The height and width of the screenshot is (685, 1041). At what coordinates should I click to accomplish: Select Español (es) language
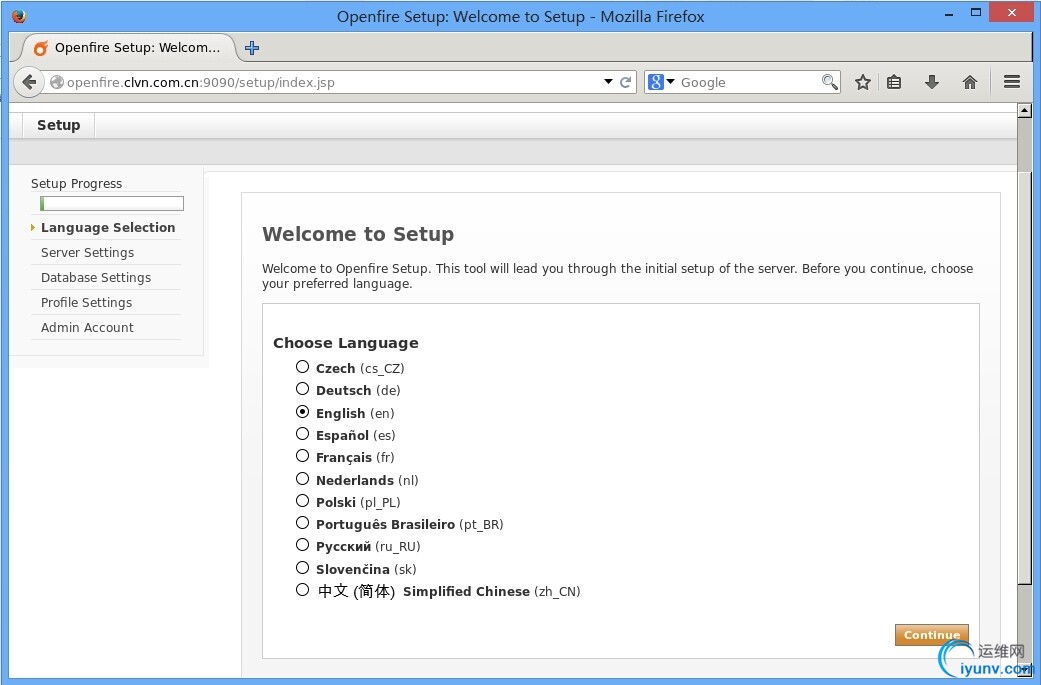[303, 434]
